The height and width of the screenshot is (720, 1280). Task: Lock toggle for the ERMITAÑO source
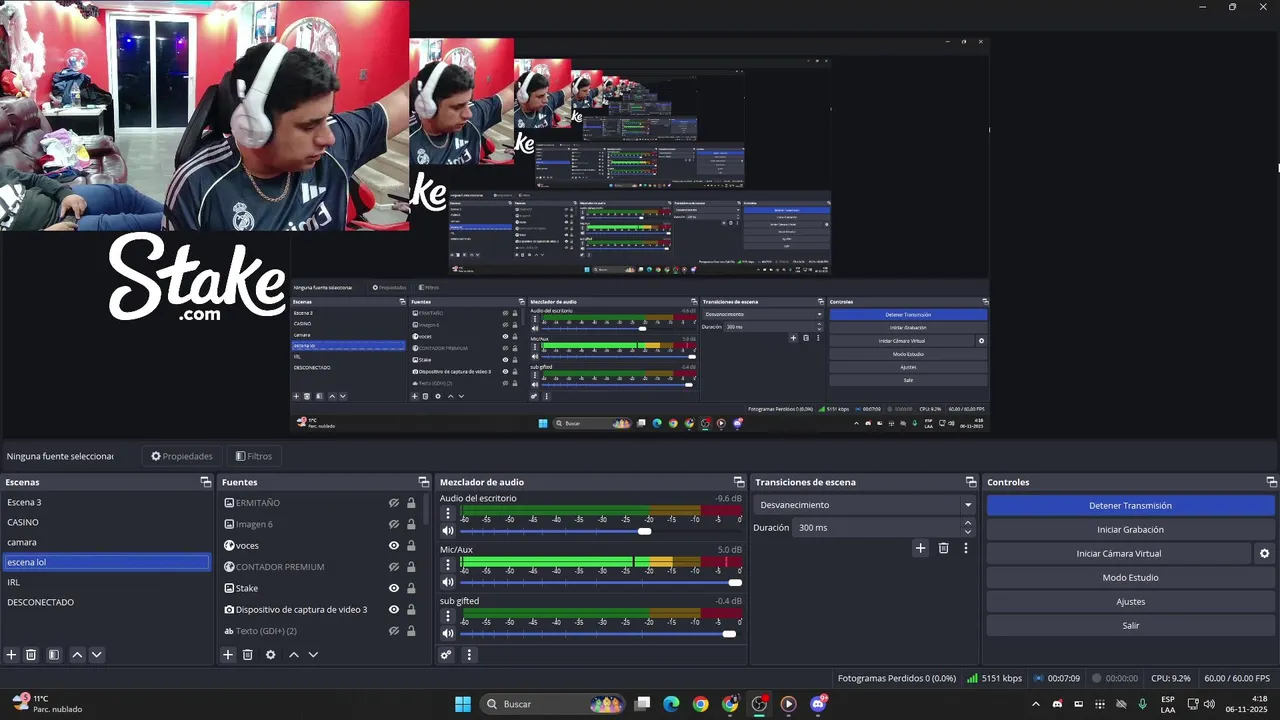point(411,503)
